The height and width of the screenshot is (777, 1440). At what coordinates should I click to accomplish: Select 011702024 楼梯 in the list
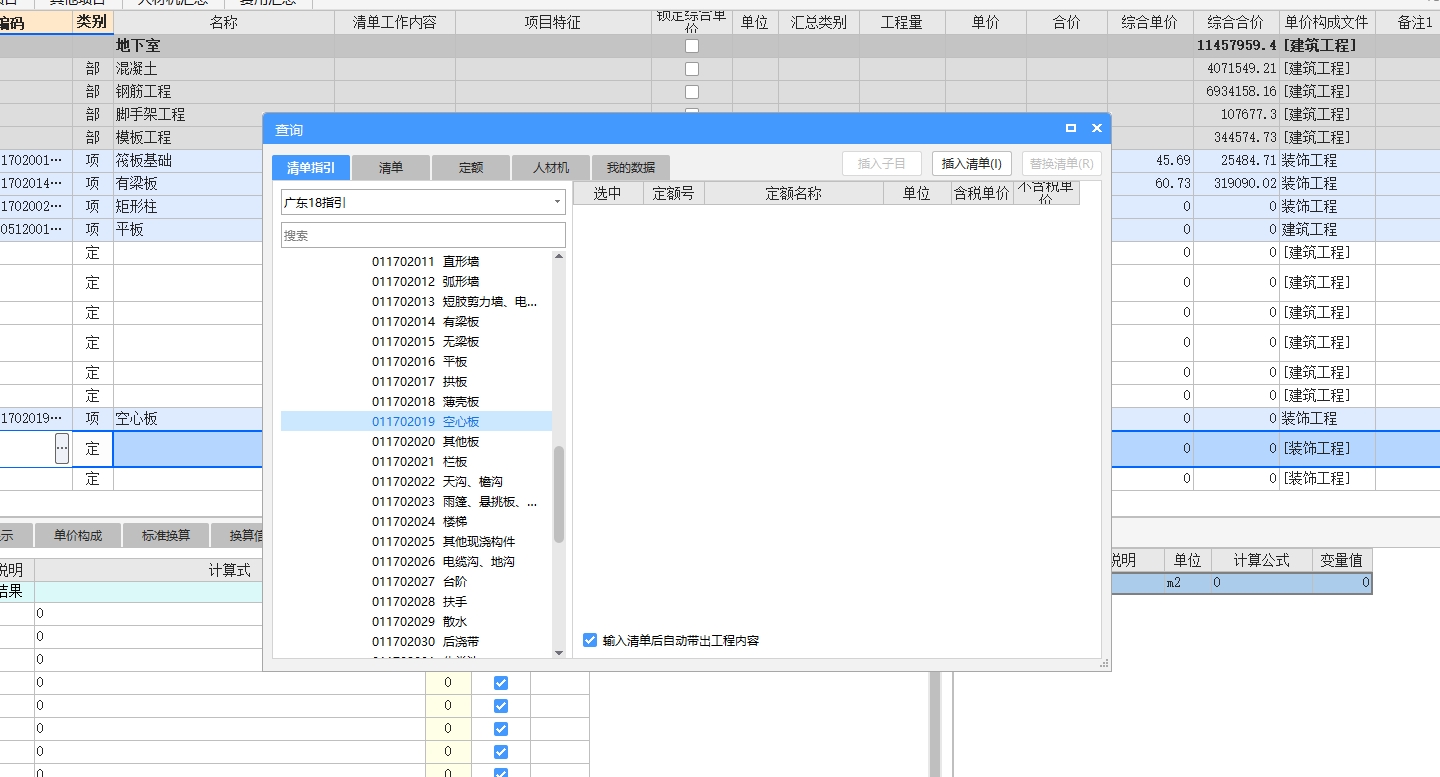coord(419,521)
